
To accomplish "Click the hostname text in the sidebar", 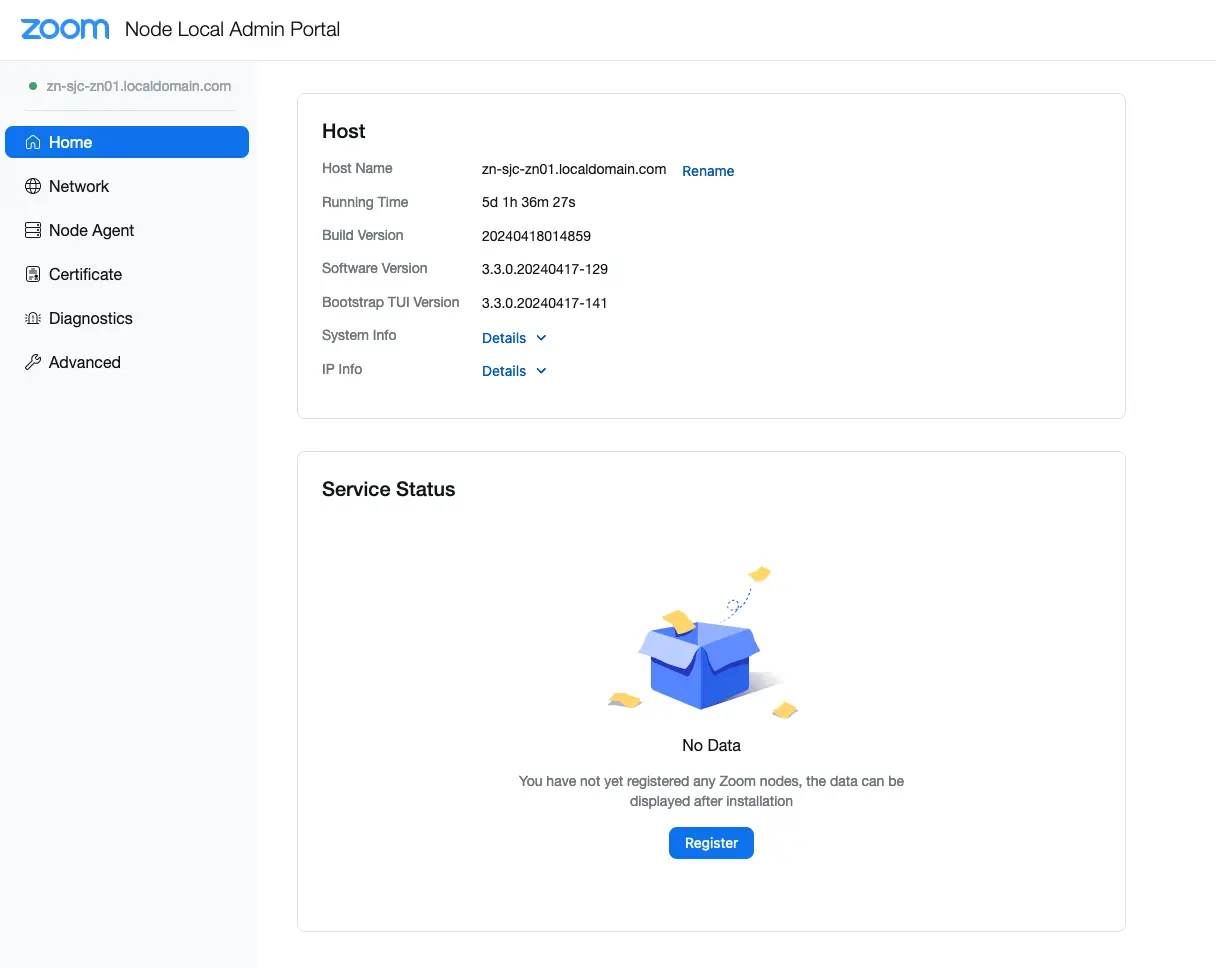I will 138,86.
